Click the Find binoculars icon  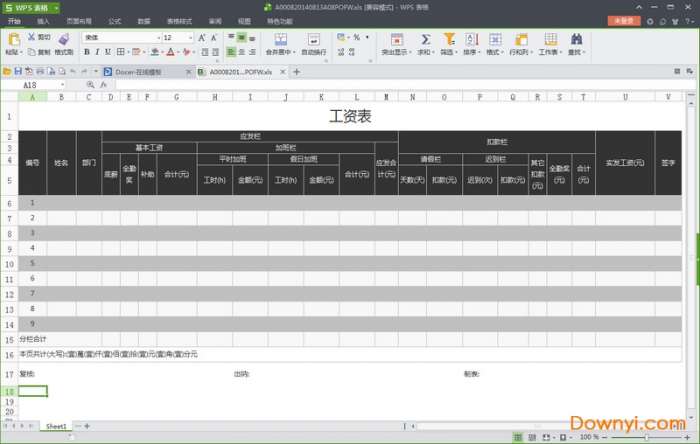(x=576, y=39)
